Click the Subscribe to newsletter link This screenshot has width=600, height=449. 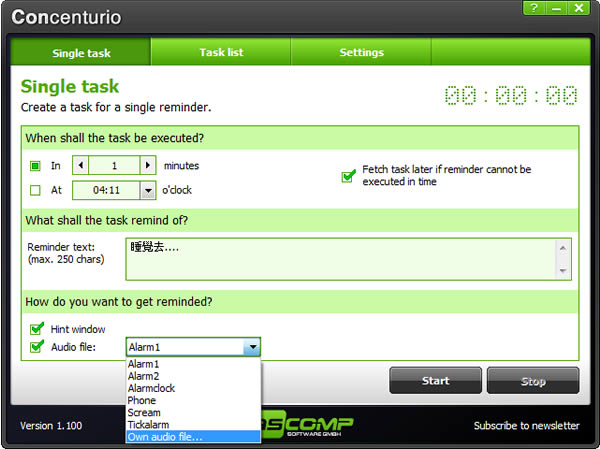[x=526, y=426]
